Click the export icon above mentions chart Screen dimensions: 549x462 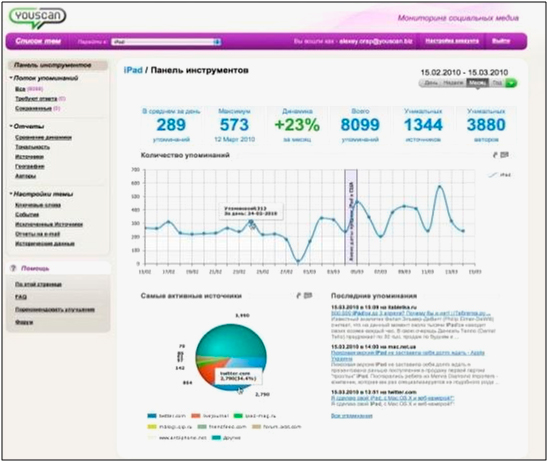[x=504, y=155]
